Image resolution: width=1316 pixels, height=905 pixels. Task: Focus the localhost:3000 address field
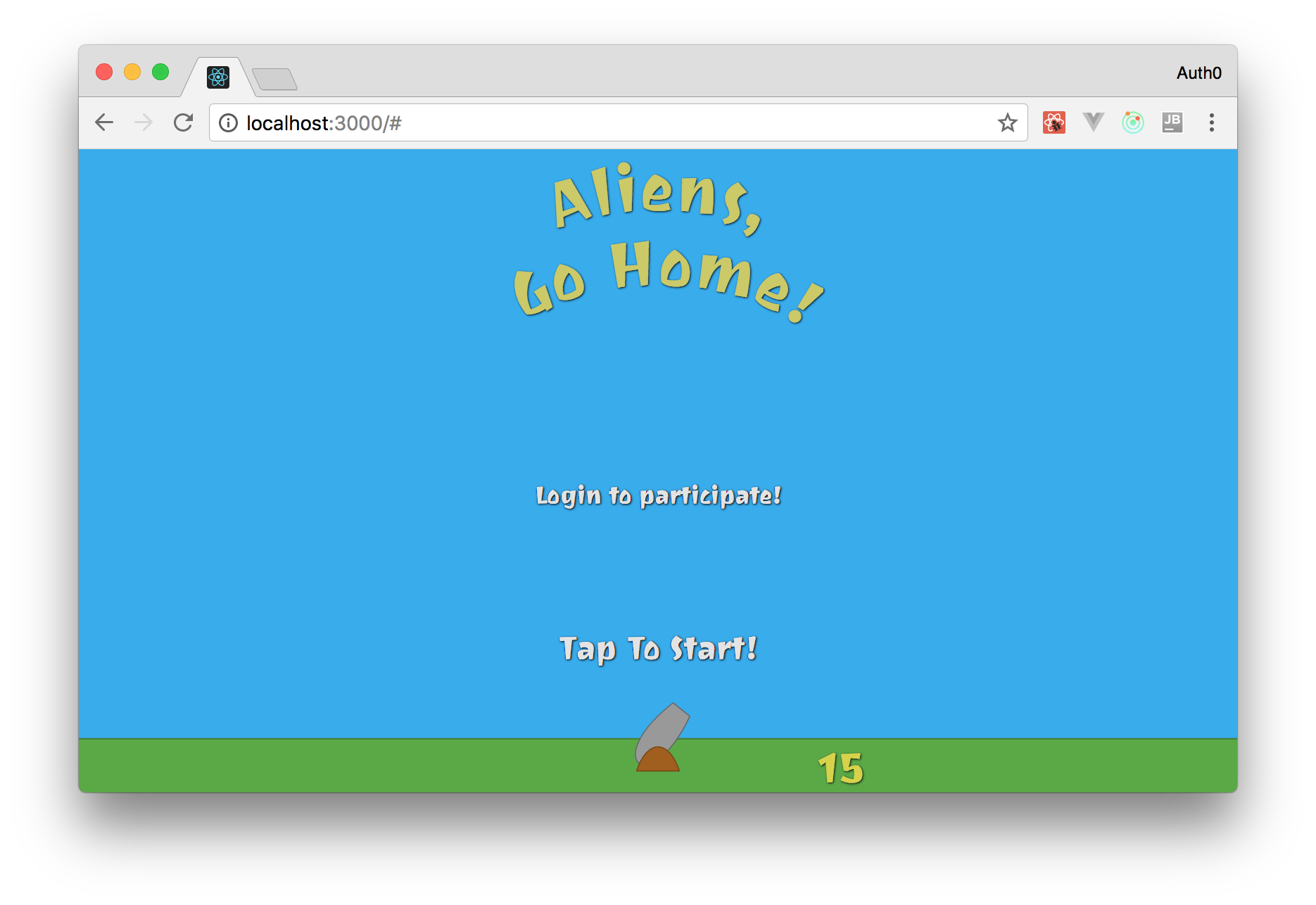click(619, 123)
